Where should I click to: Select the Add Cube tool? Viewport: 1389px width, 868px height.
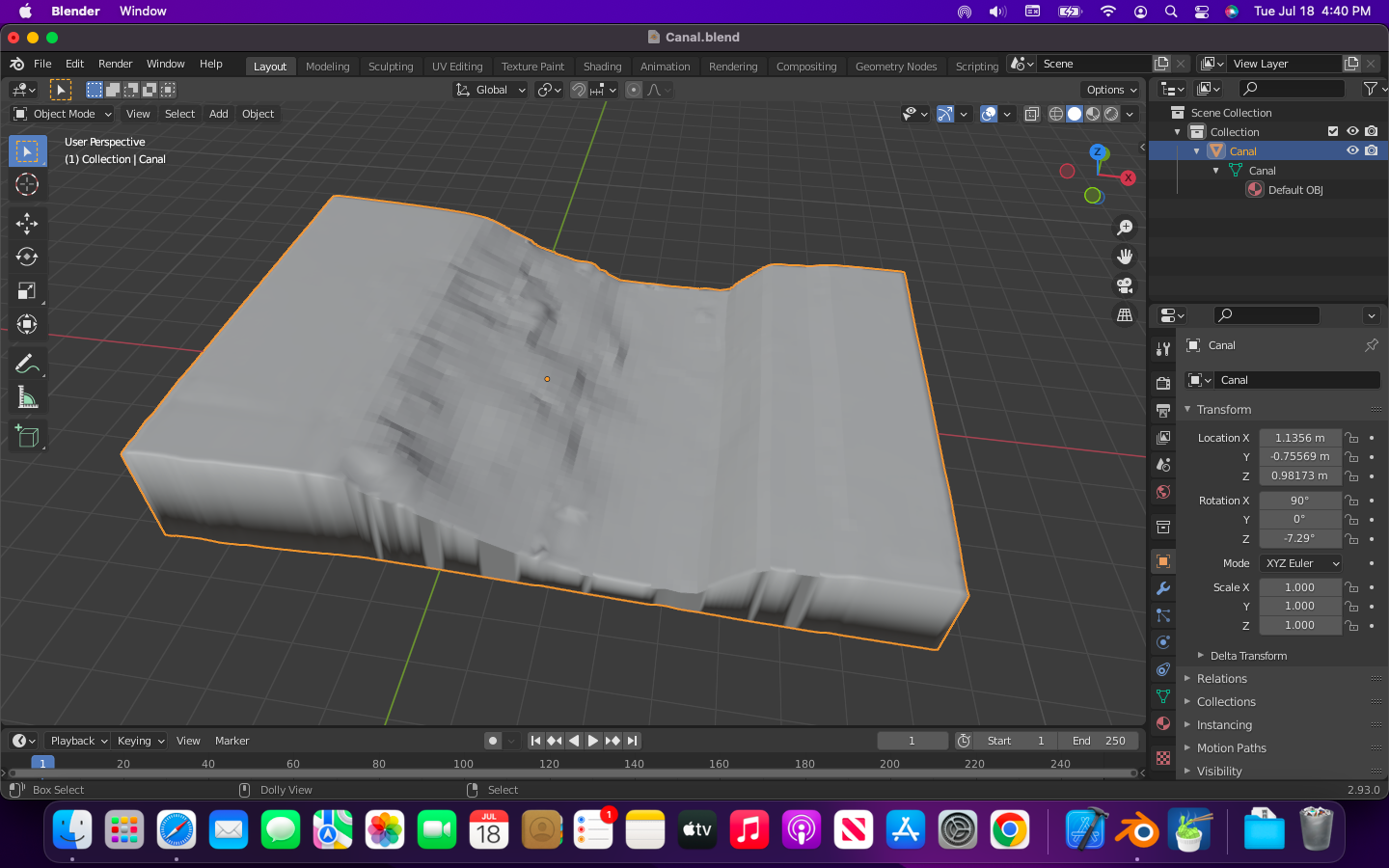pyautogui.click(x=27, y=437)
